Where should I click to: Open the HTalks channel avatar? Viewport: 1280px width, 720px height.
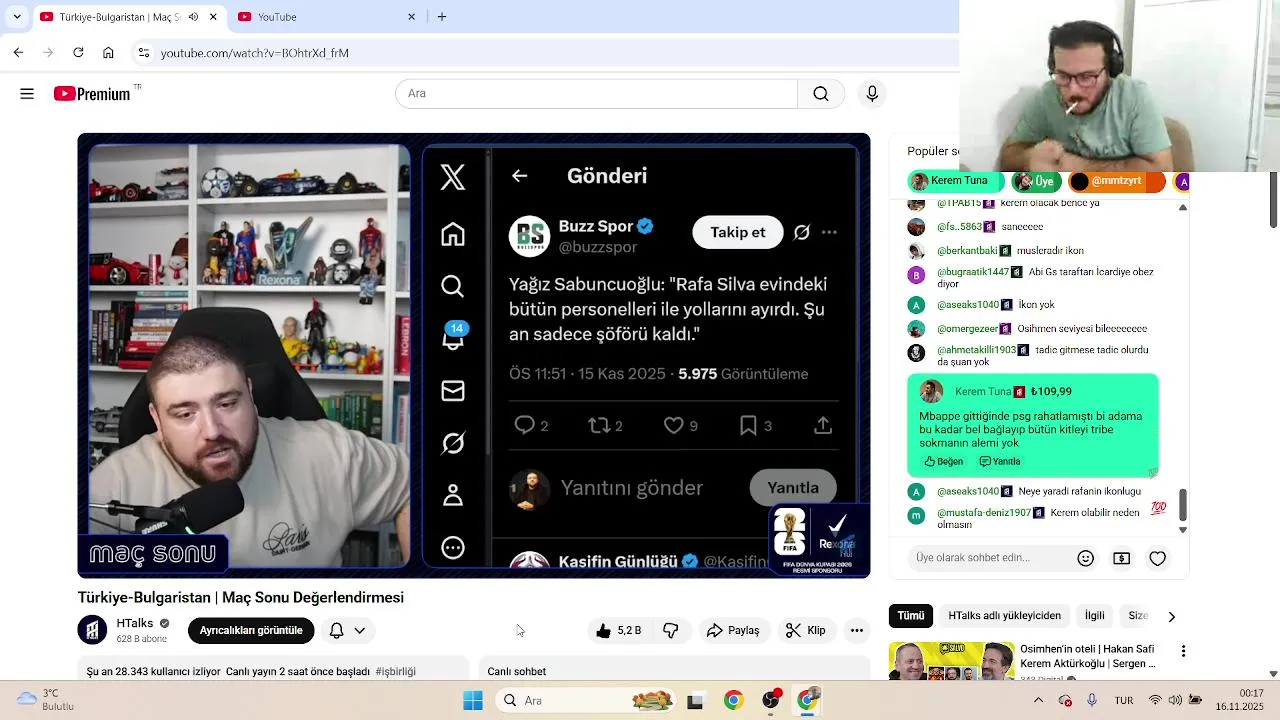click(92, 630)
